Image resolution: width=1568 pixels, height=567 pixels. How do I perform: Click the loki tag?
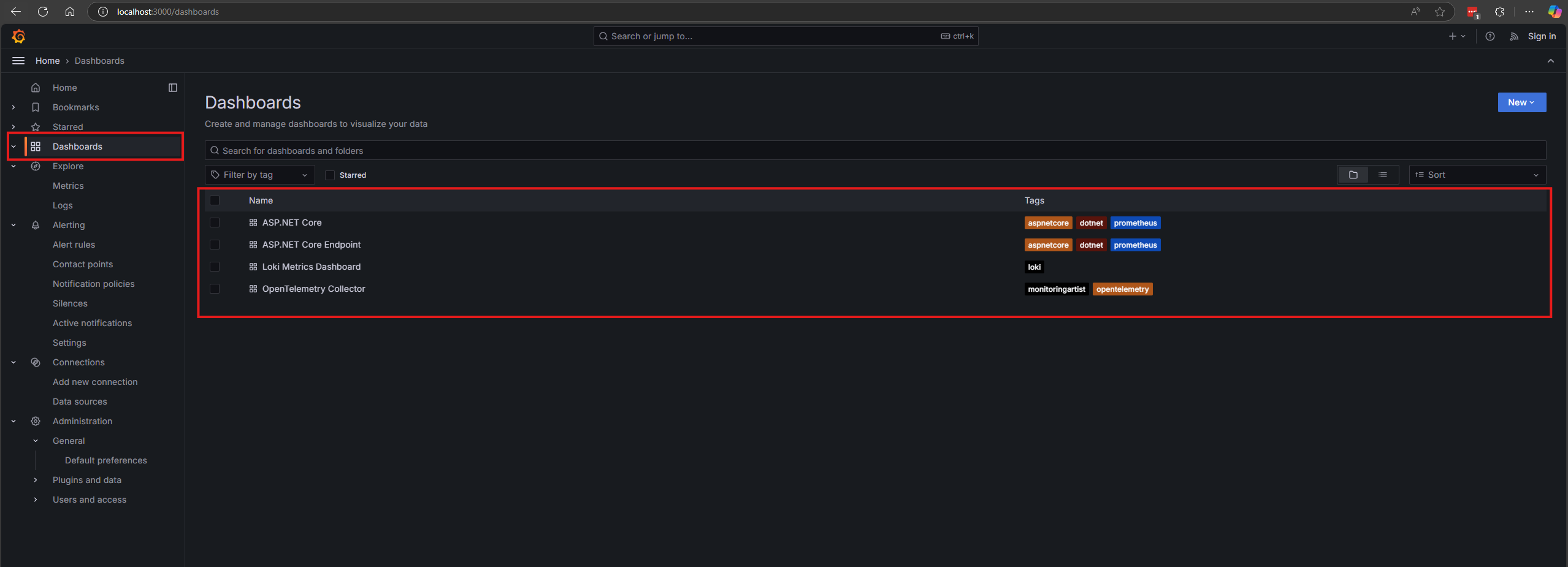1034,267
